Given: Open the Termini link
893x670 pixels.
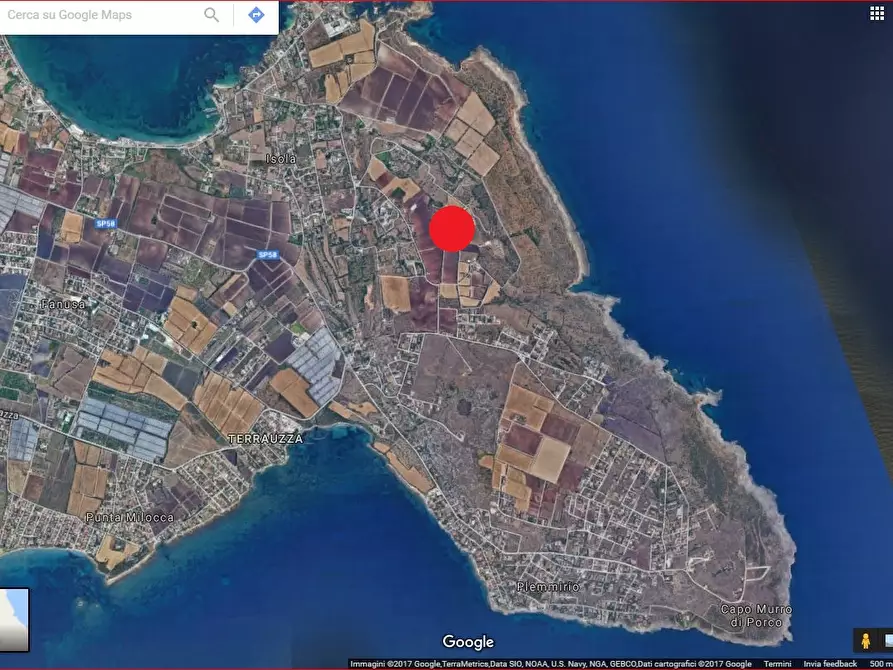Looking at the screenshot, I should [778, 663].
